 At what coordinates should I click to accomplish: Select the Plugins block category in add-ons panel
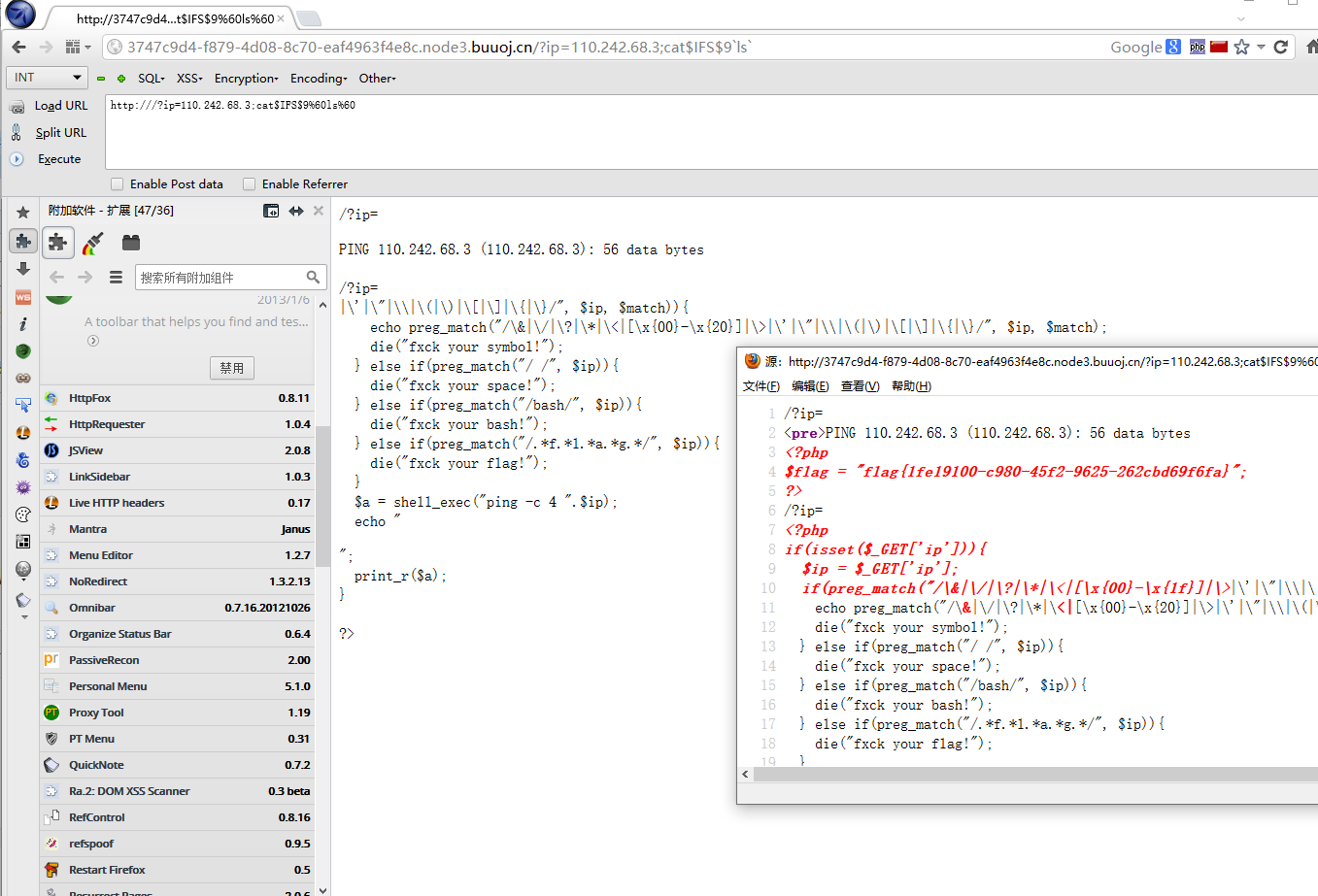tap(131, 243)
